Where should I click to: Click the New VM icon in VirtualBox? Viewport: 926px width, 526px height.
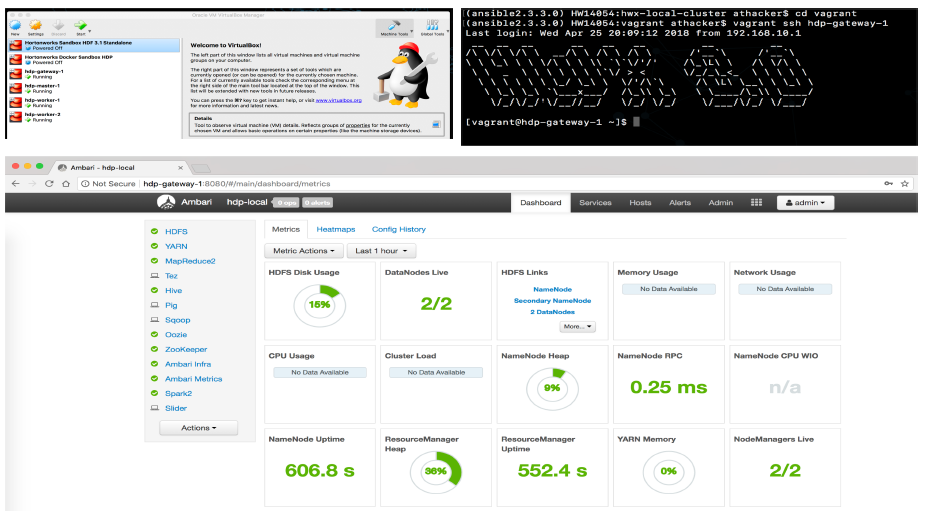click(x=15, y=26)
